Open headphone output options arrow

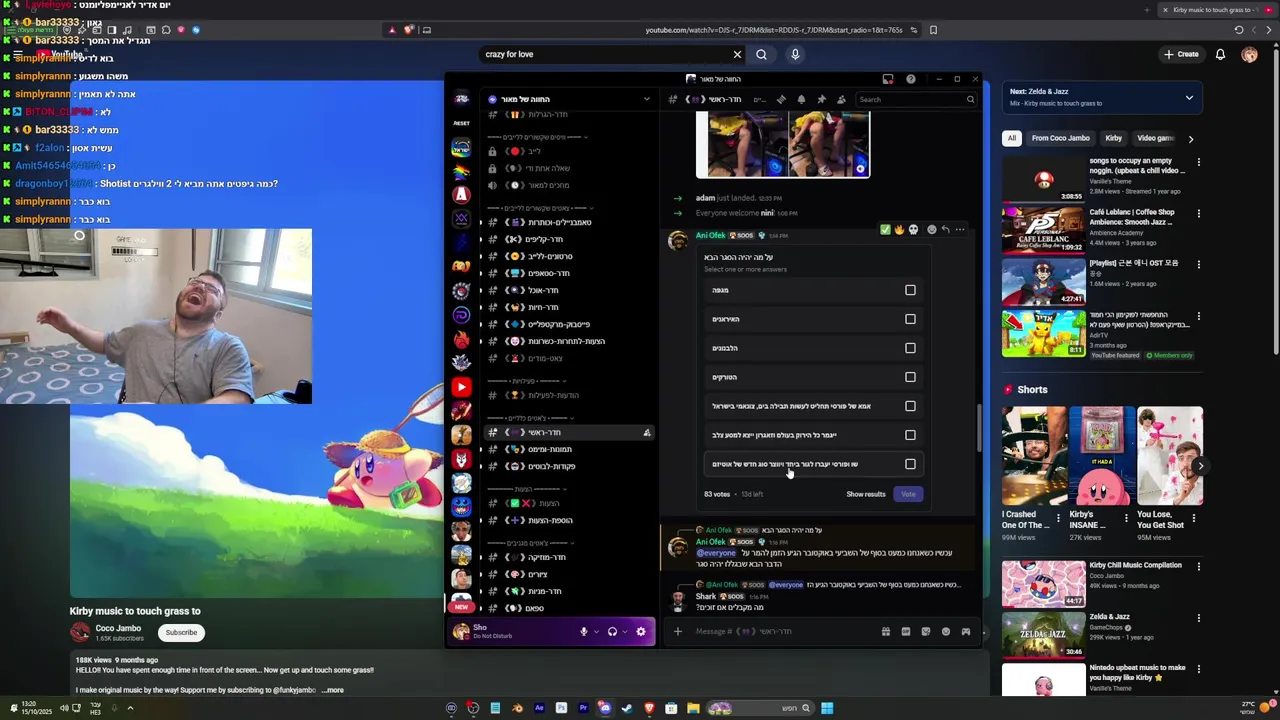625,631
